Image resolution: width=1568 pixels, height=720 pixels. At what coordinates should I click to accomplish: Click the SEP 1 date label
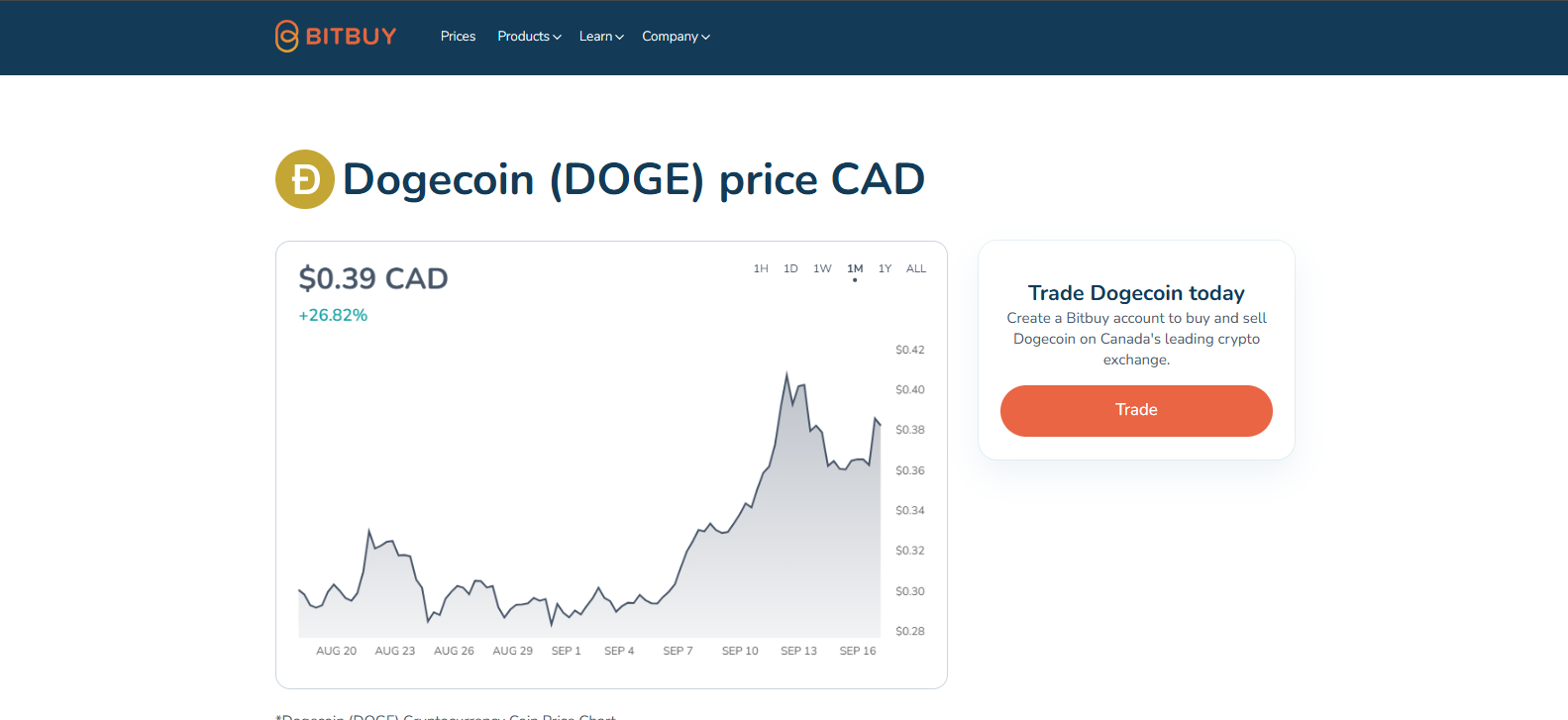pos(566,651)
